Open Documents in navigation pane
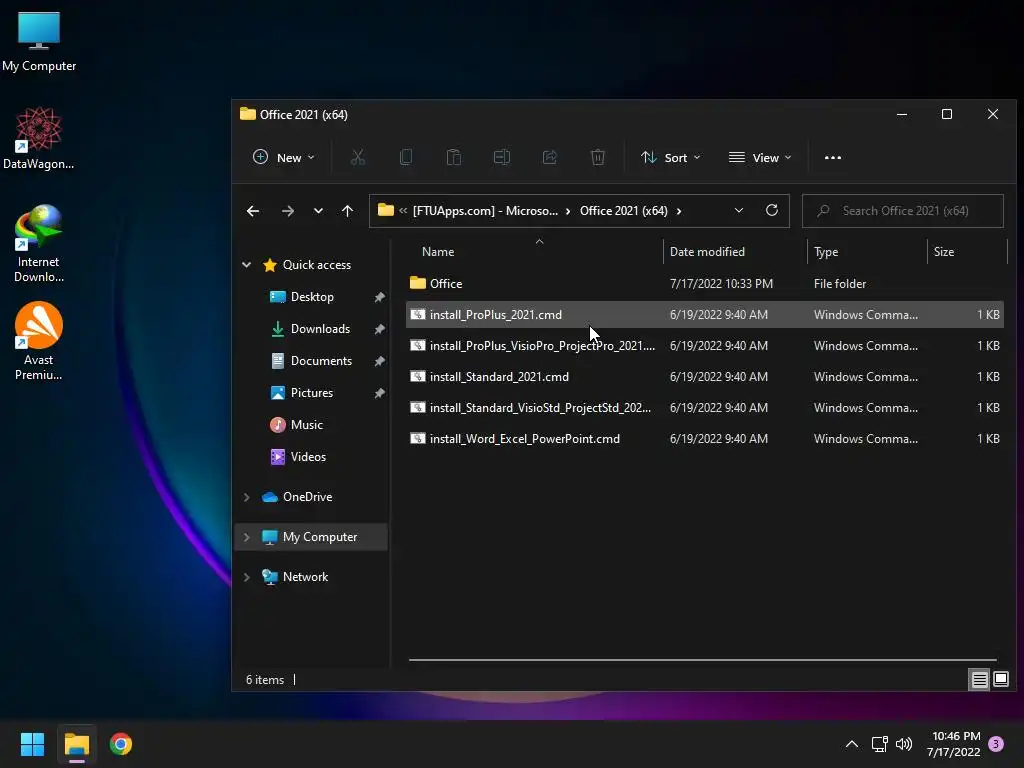 [x=321, y=360]
